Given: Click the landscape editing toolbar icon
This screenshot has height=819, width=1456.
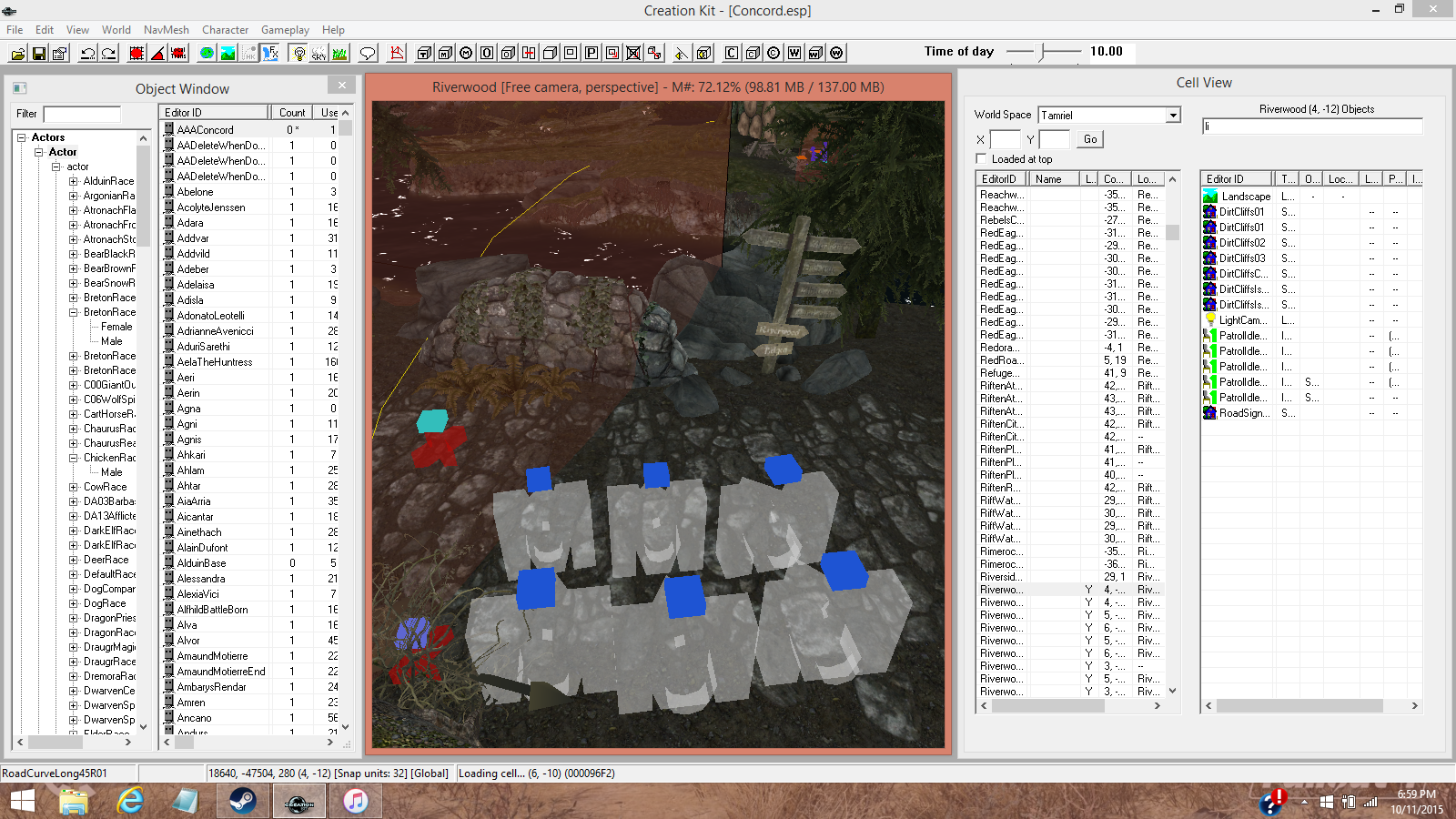Looking at the screenshot, I should tap(227, 53).
